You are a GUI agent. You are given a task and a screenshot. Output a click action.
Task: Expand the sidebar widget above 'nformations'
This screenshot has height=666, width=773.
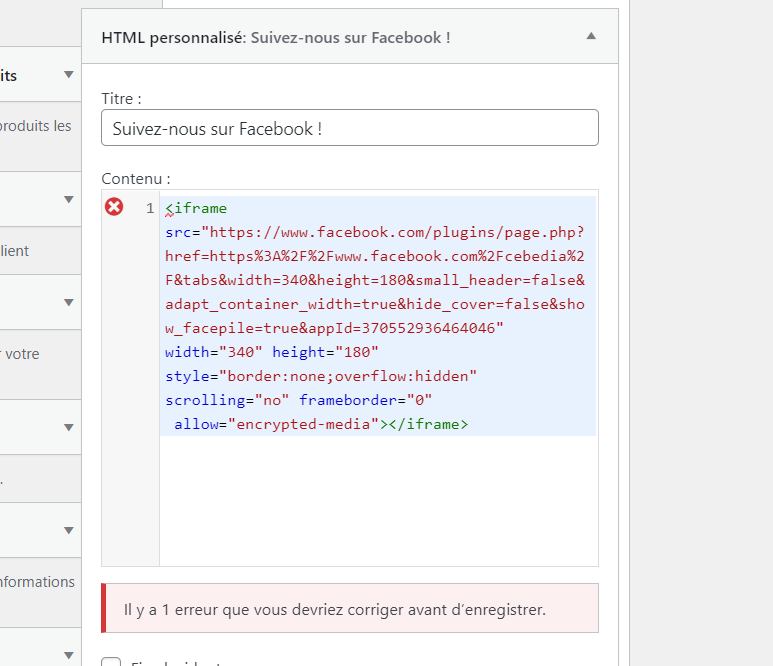(69, 530)
